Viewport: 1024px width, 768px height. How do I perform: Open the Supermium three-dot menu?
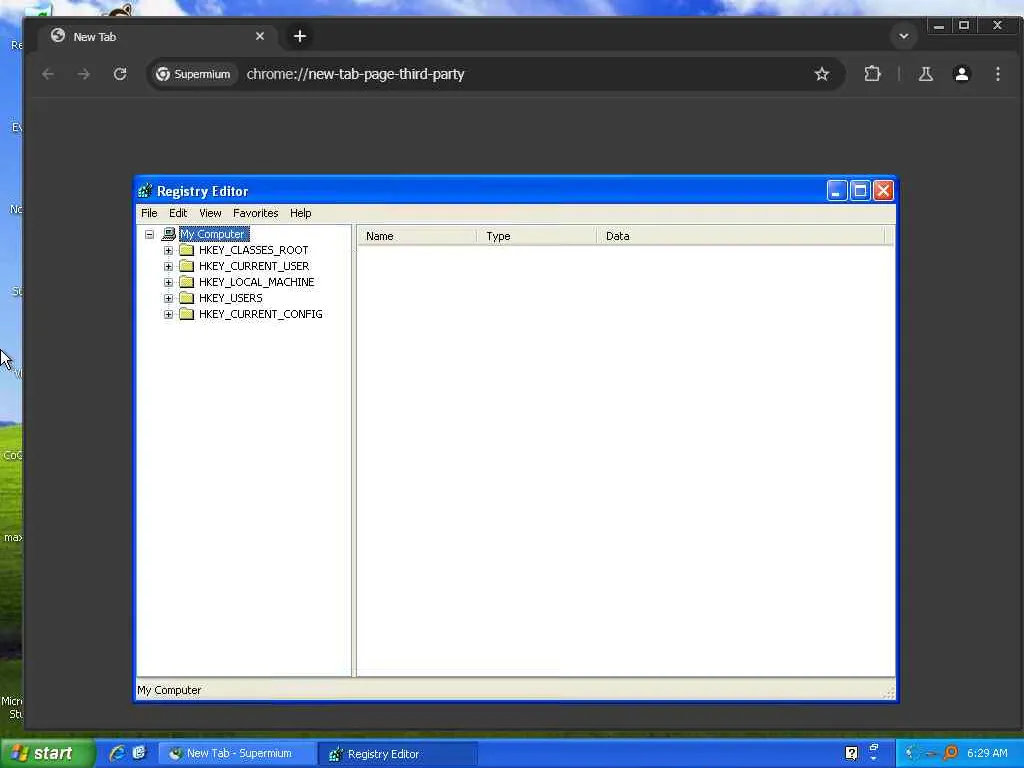click(997, 74)
